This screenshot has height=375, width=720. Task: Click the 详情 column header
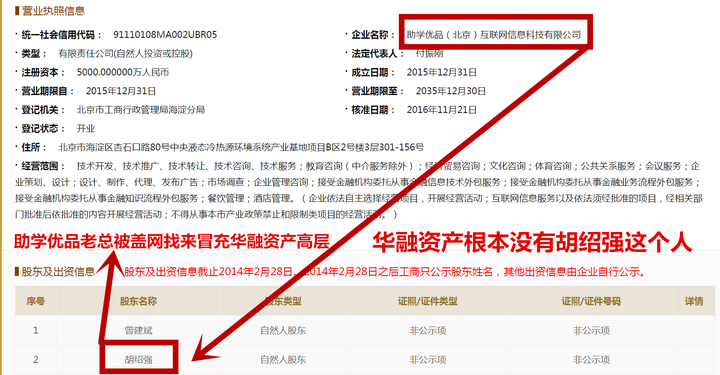click(694, 302)
